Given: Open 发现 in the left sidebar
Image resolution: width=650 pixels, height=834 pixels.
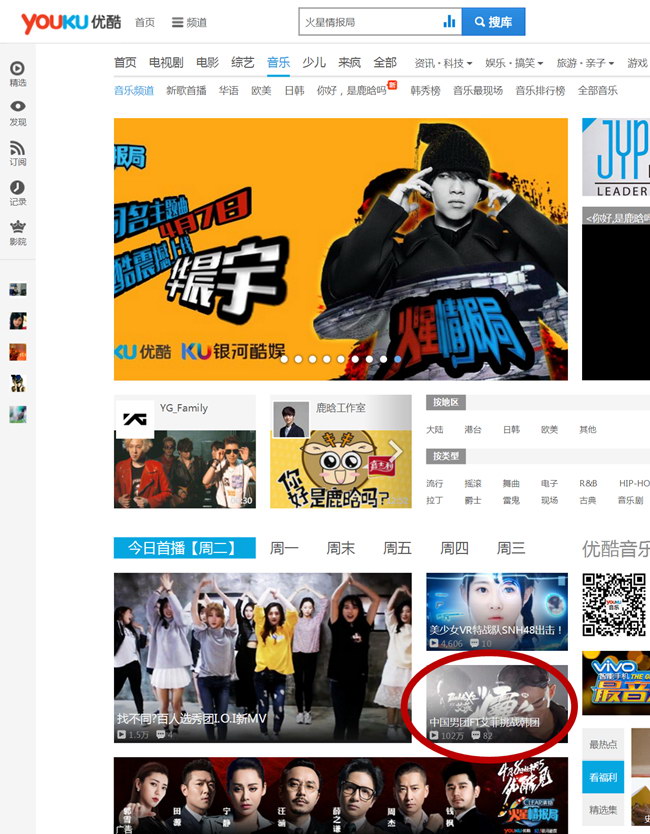Looking at the screenshot, I should click(x=17, y=113).
